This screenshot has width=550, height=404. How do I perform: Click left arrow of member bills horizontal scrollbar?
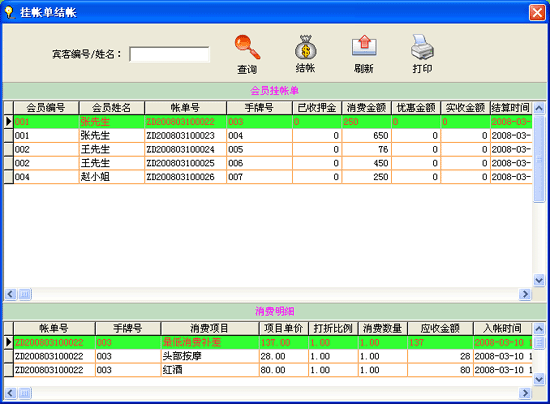pos(10,294)
